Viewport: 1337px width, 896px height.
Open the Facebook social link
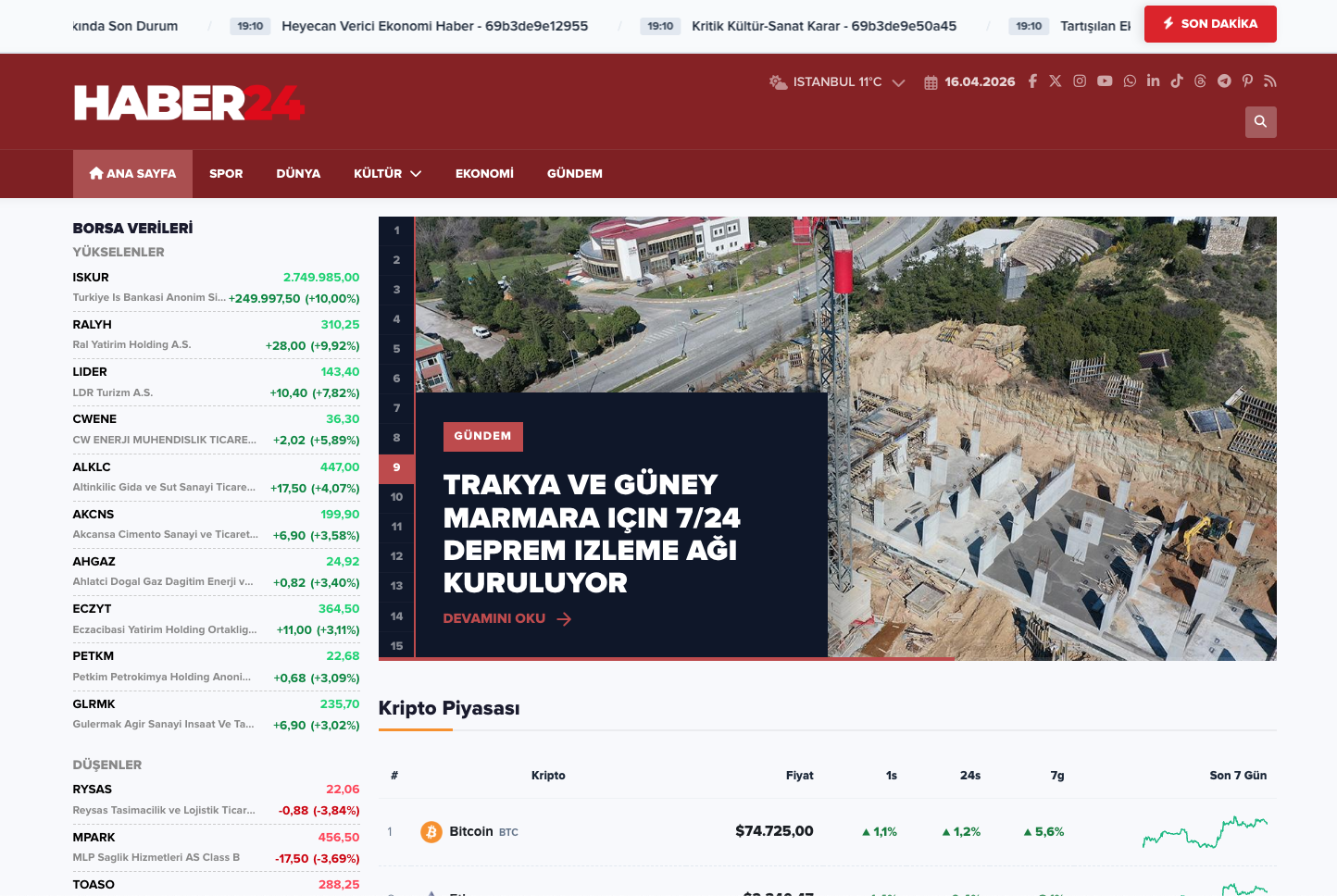coord(1032,81)
